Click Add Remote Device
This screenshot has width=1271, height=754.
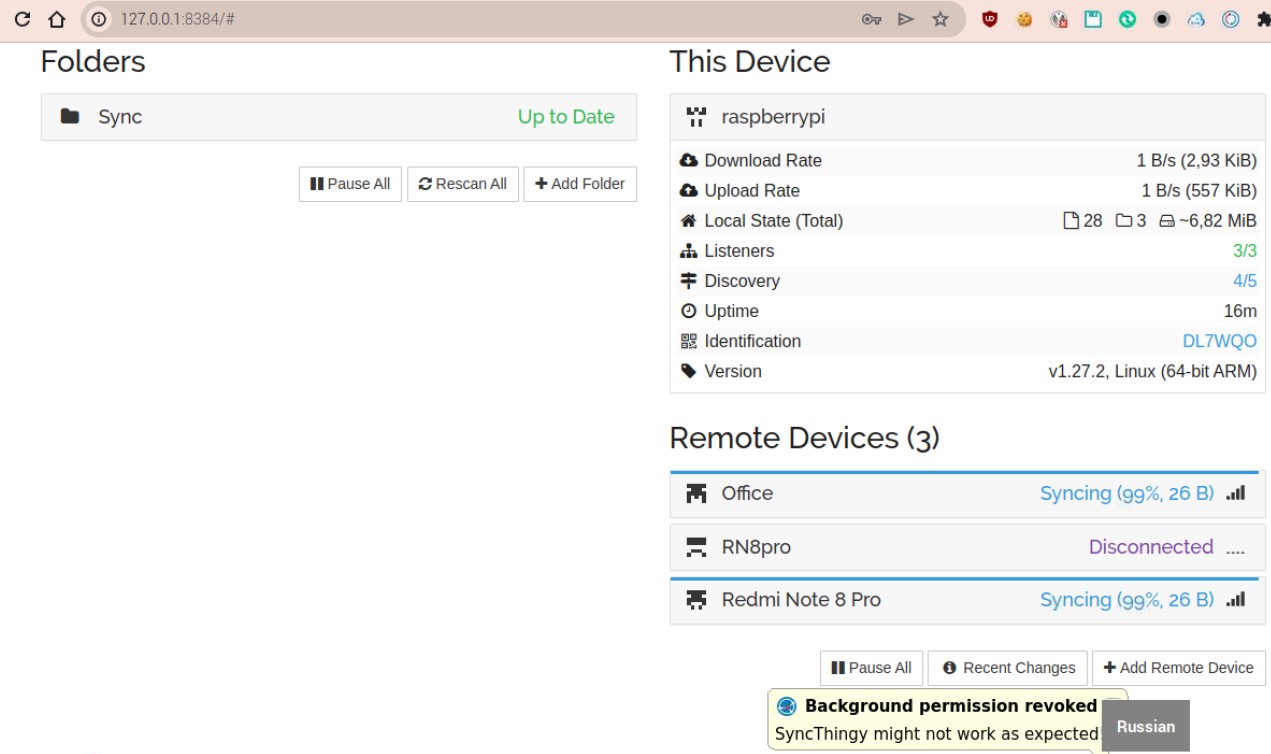click(x=1179, y=667)
